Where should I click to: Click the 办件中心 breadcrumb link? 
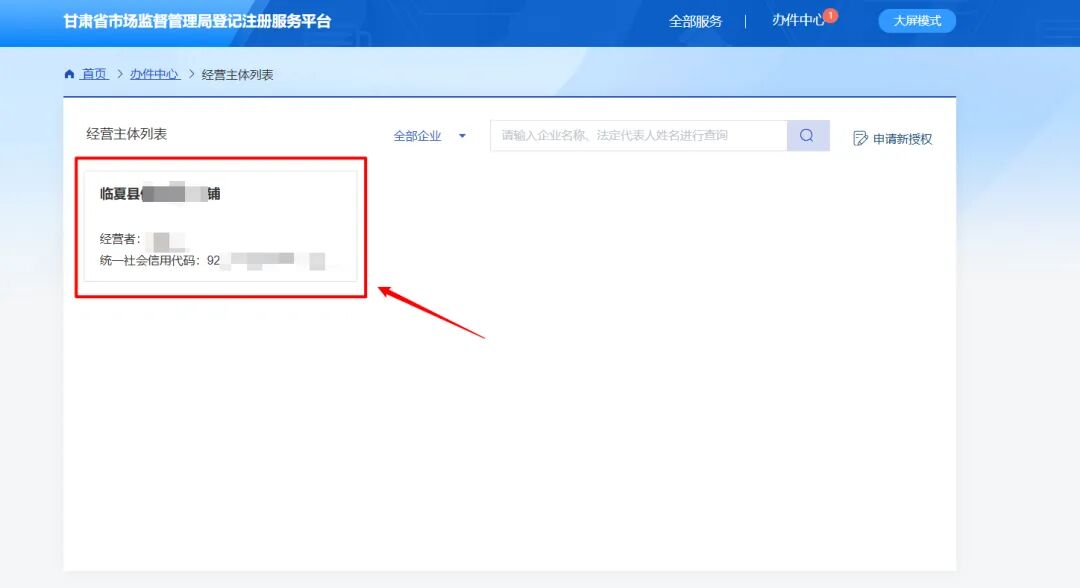coord(155,73)
